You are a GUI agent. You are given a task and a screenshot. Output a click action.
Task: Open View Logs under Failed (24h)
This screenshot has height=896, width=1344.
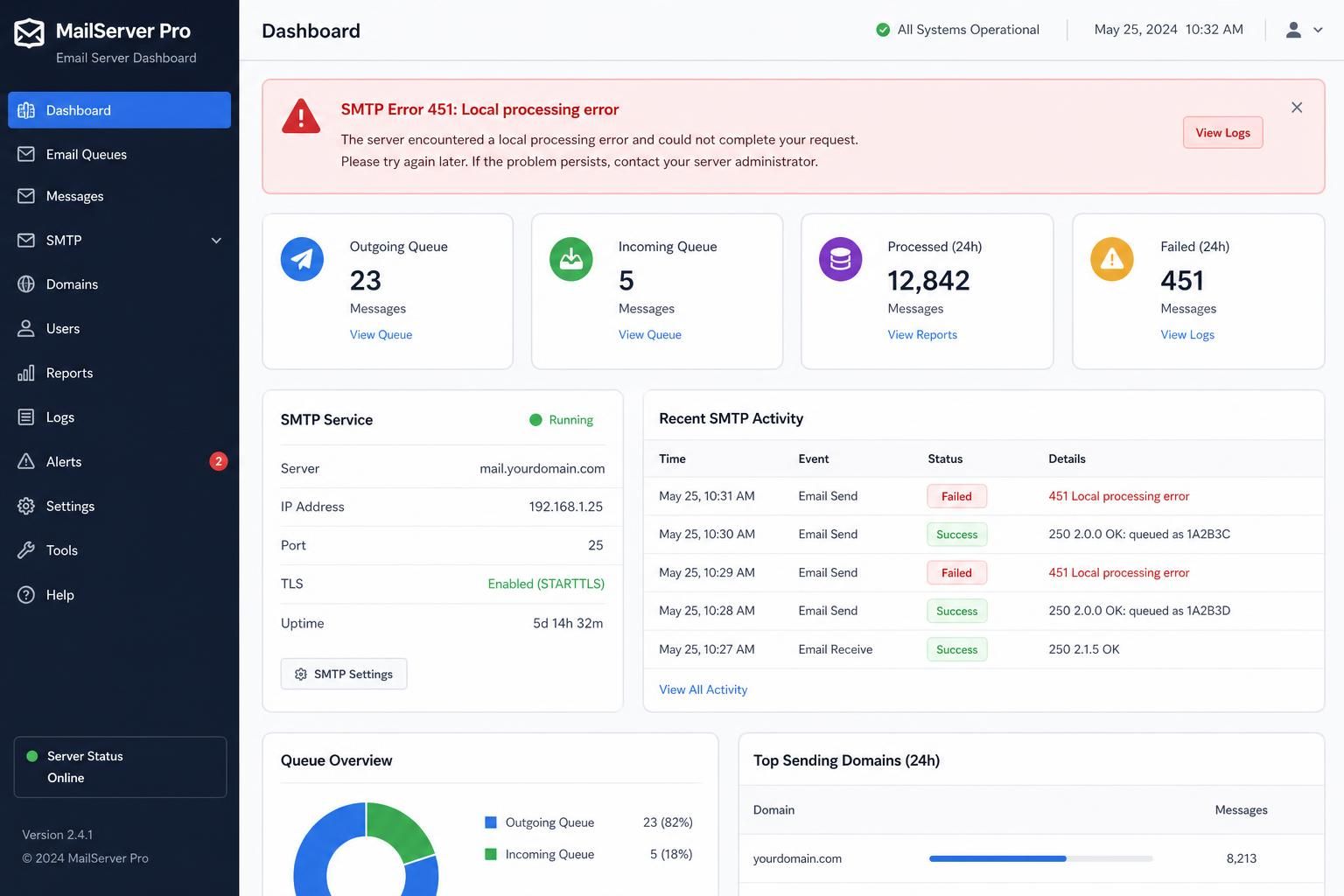[1187, 334]
